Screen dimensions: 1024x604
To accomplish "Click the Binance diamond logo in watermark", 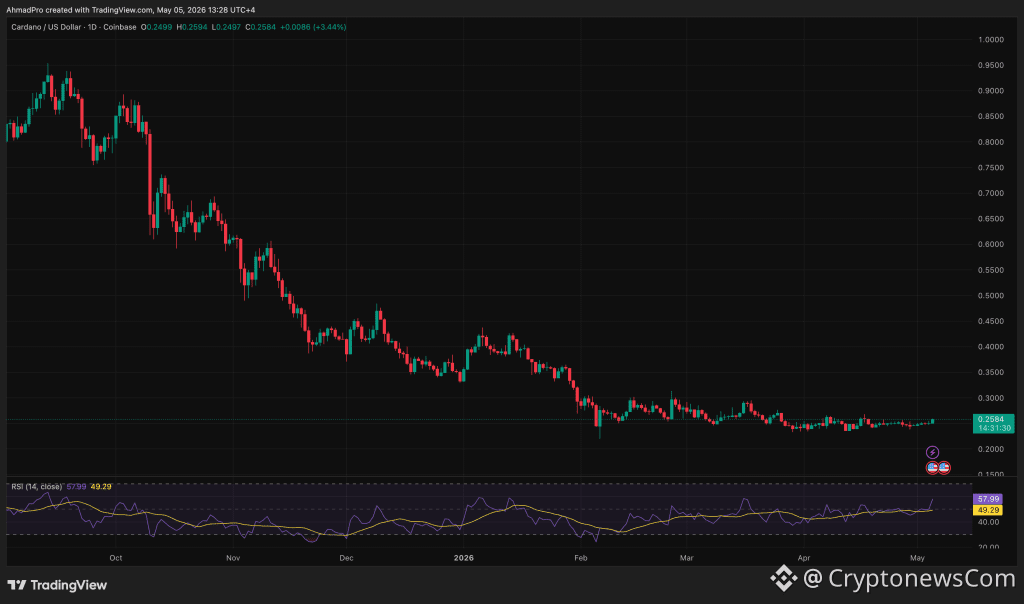I will [x=783, y=578].
